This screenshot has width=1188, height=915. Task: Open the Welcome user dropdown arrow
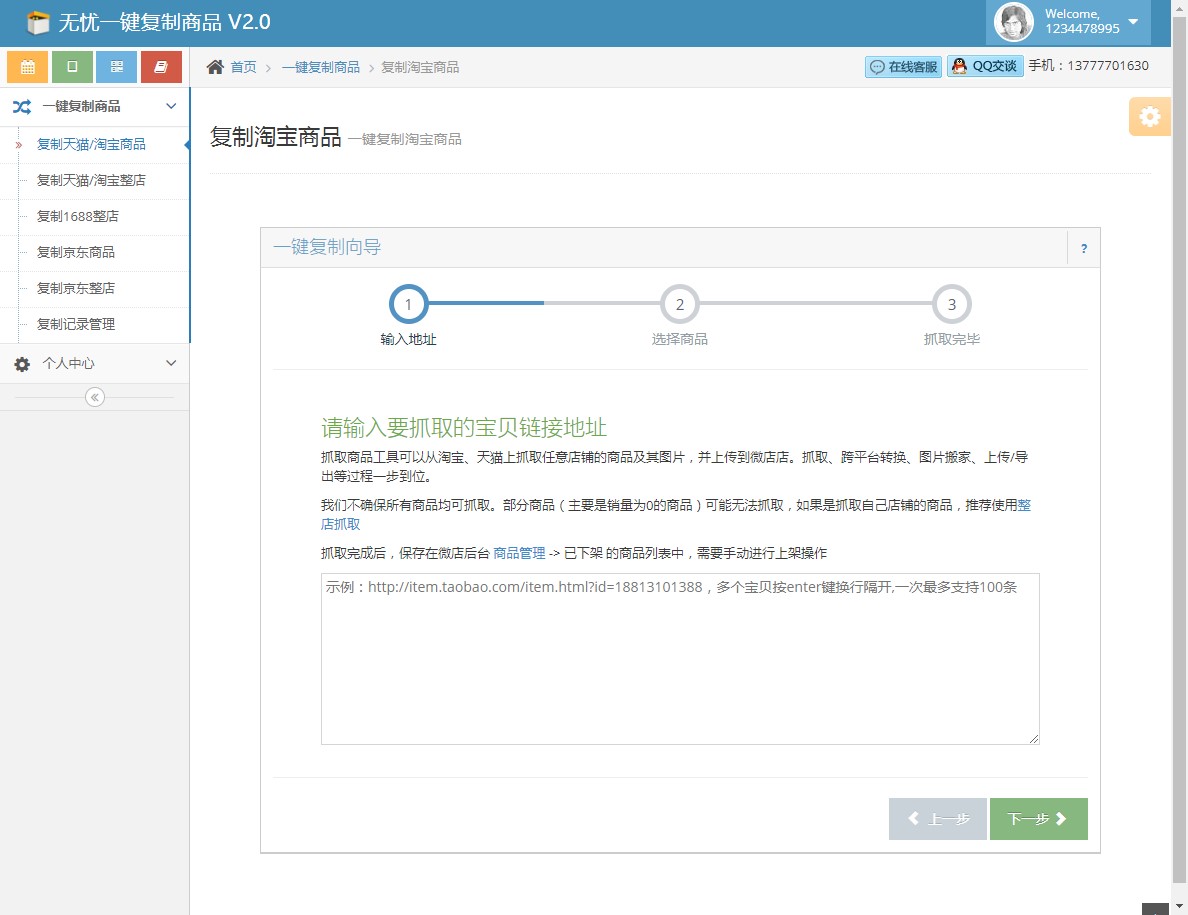pyautogui.click(x=1133, y=21)
